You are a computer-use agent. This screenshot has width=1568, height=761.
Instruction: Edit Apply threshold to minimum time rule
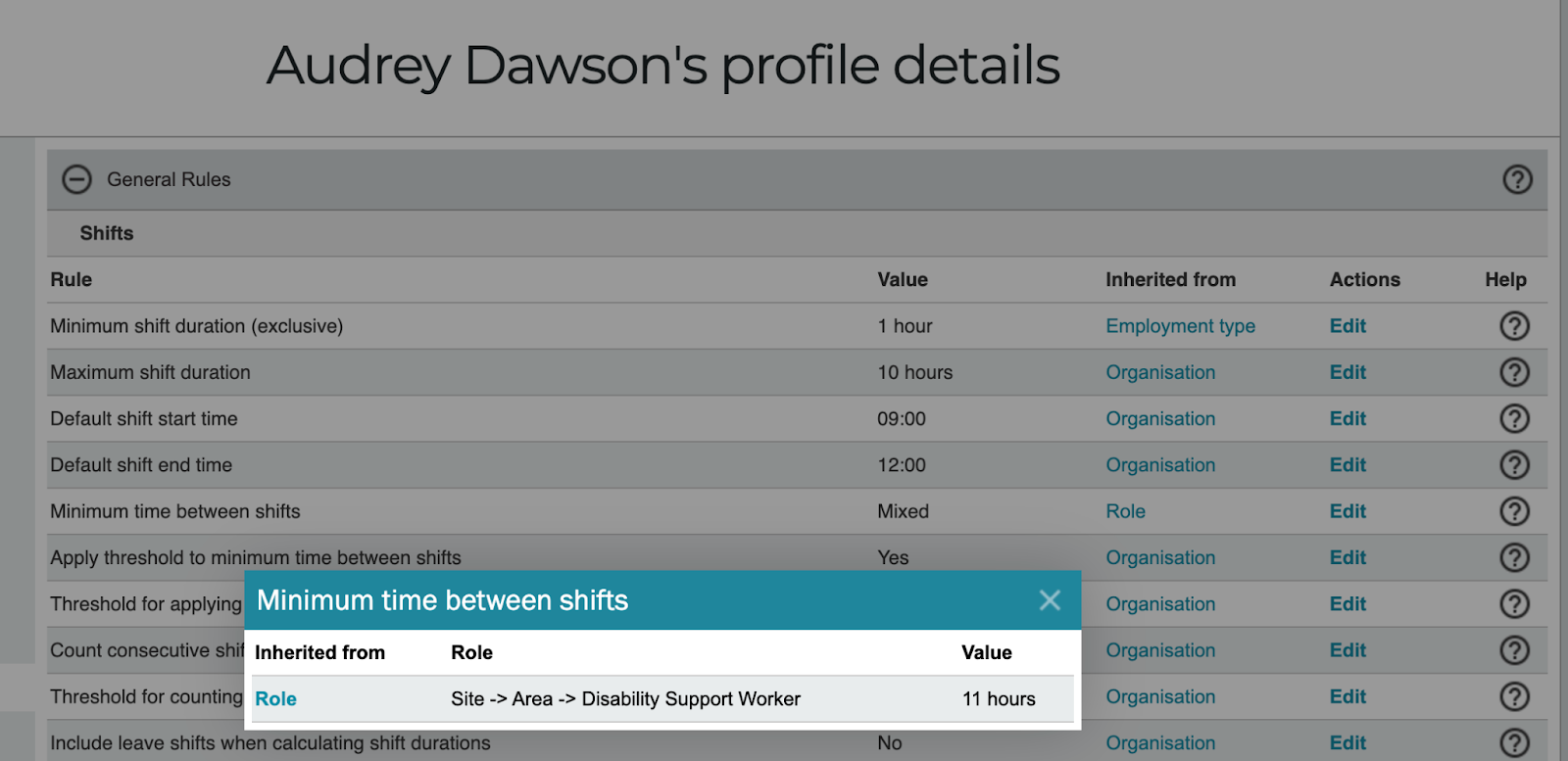[x=1347, y=557]
